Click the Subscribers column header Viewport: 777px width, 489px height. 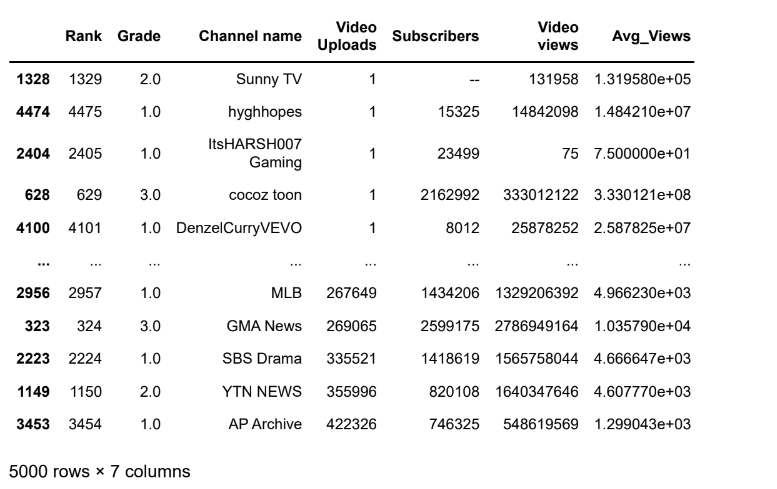pyautogui.click(x=436, y=36)
